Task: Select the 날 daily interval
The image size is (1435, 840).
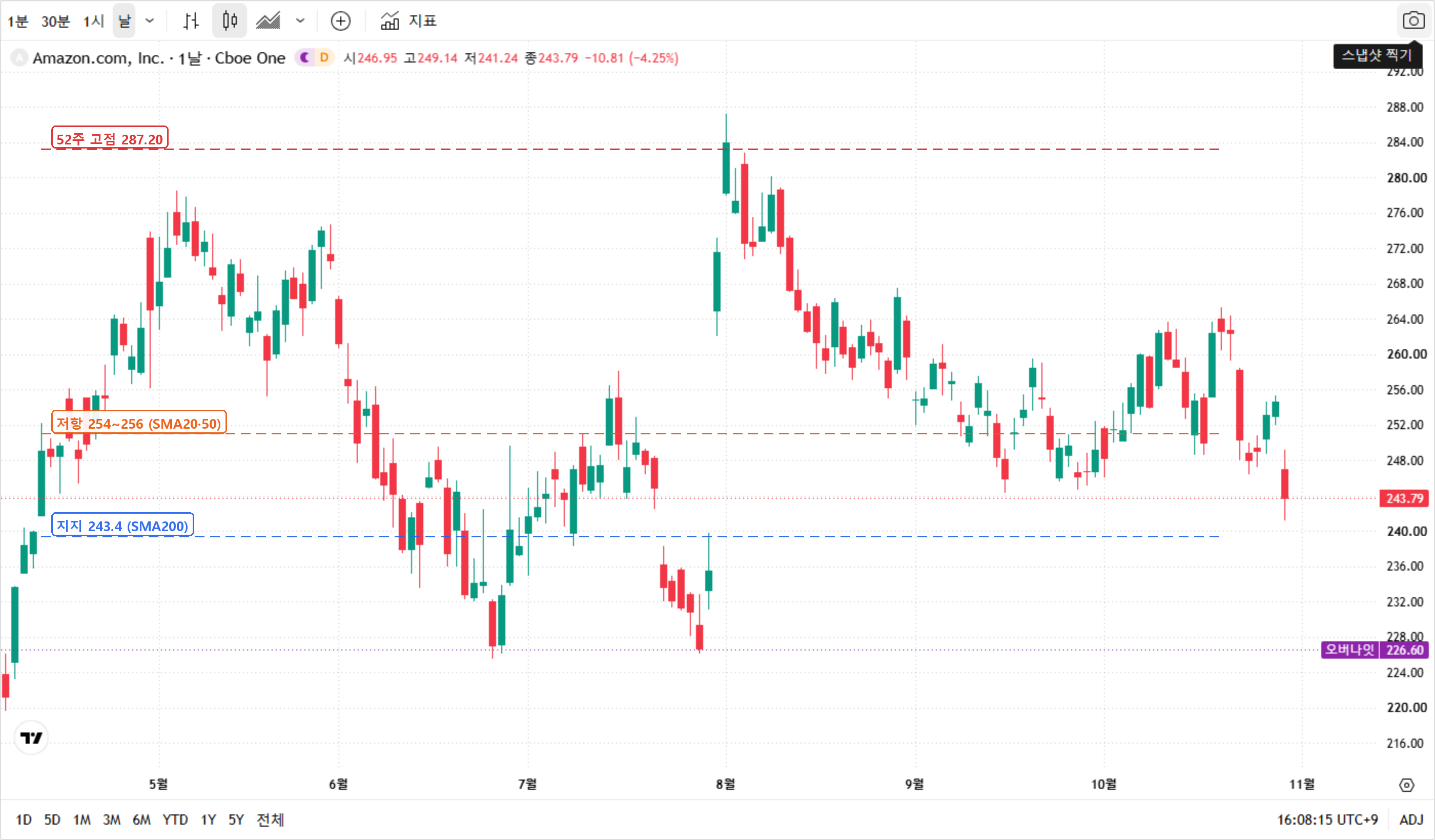Action: (124, 22)
